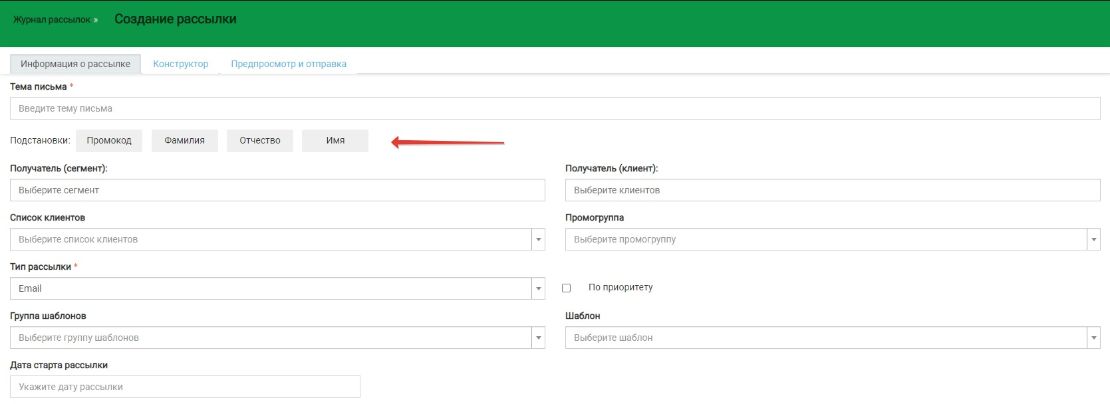Screen dimensions: 1110x404
Task: Expand the Промогруппа dropdown arrow
Action: (x=1093, y=240)
